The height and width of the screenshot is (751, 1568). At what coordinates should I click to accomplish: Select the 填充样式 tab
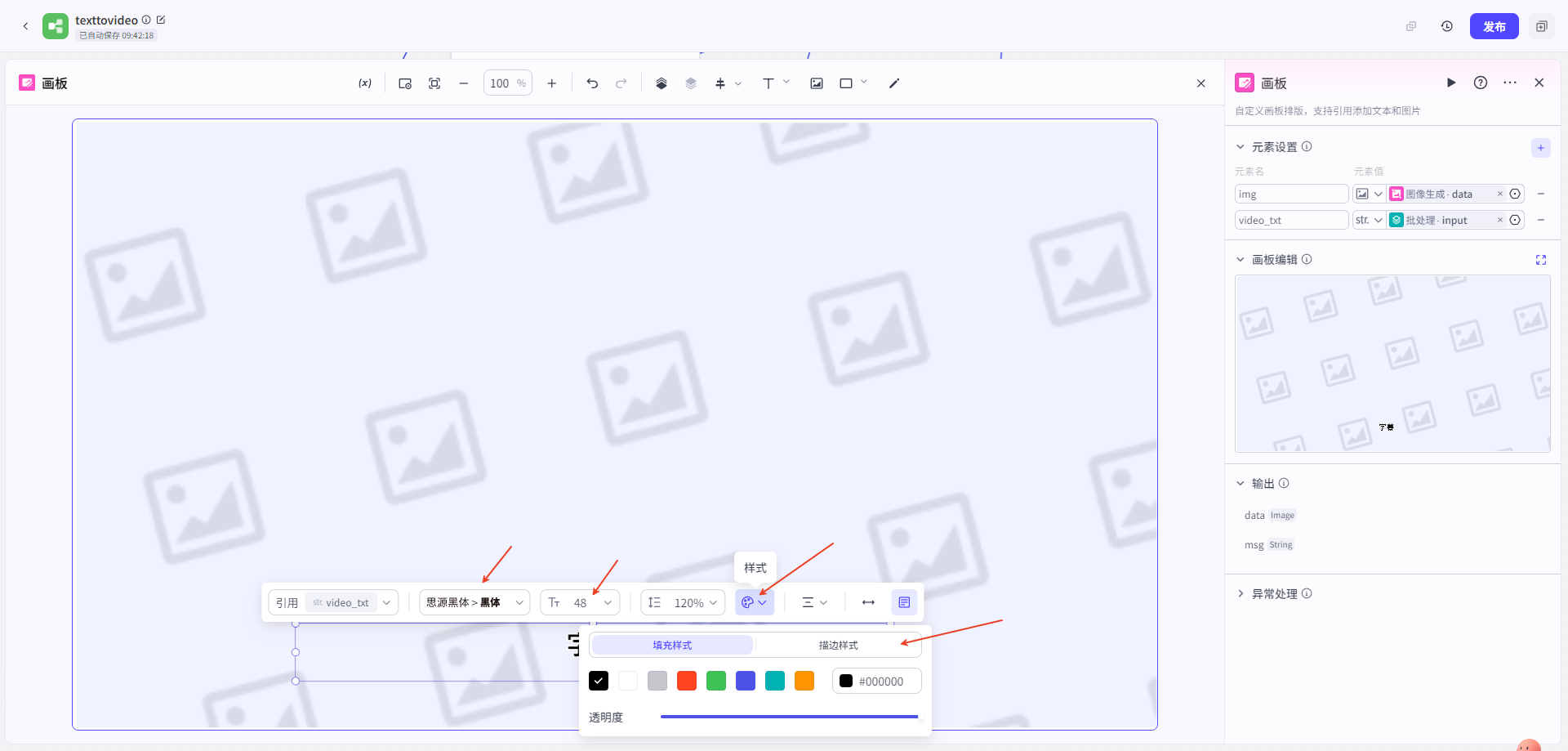tap(672, 645)
